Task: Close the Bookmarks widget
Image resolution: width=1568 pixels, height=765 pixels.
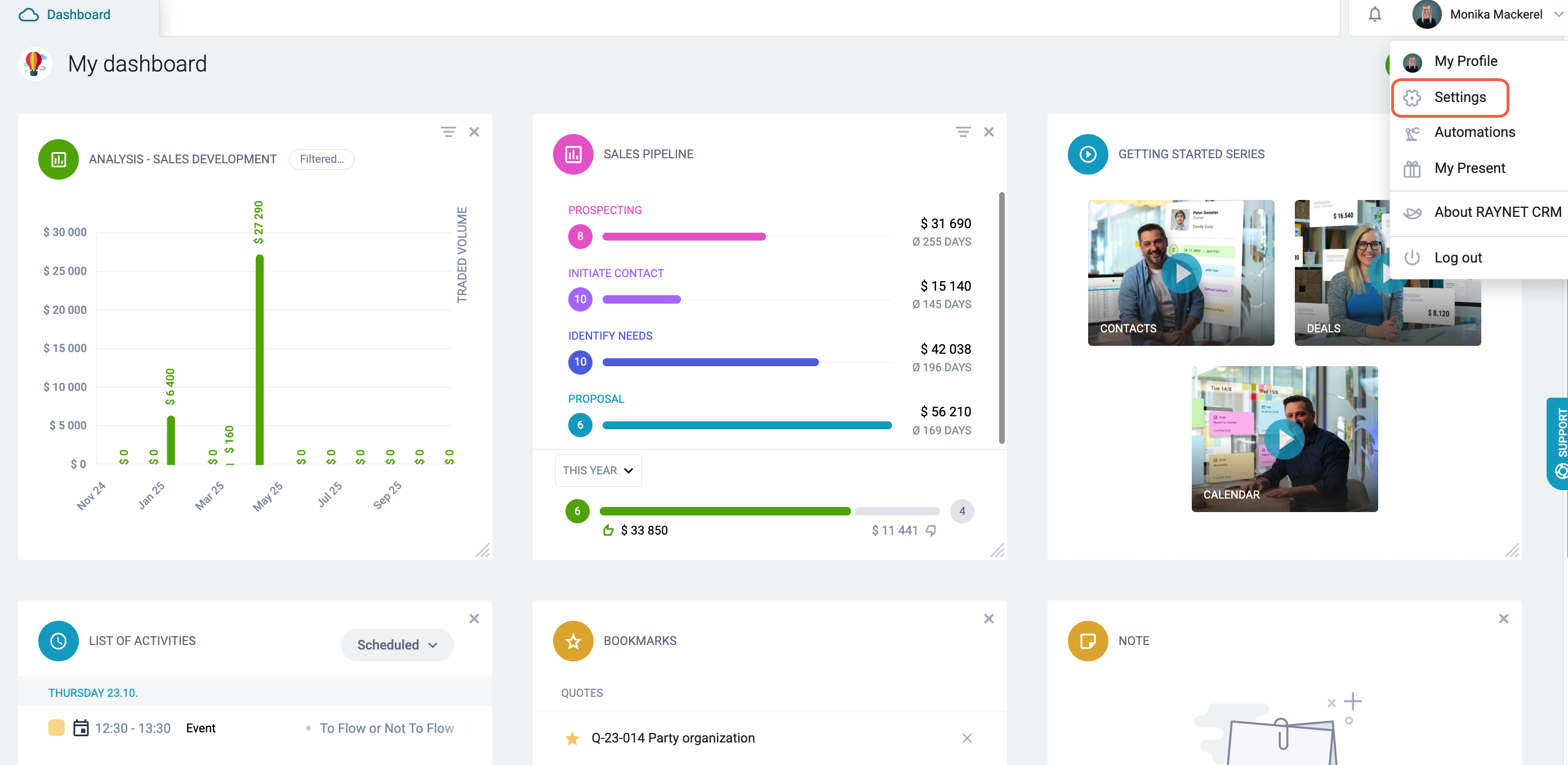Action: pos(989,619)
